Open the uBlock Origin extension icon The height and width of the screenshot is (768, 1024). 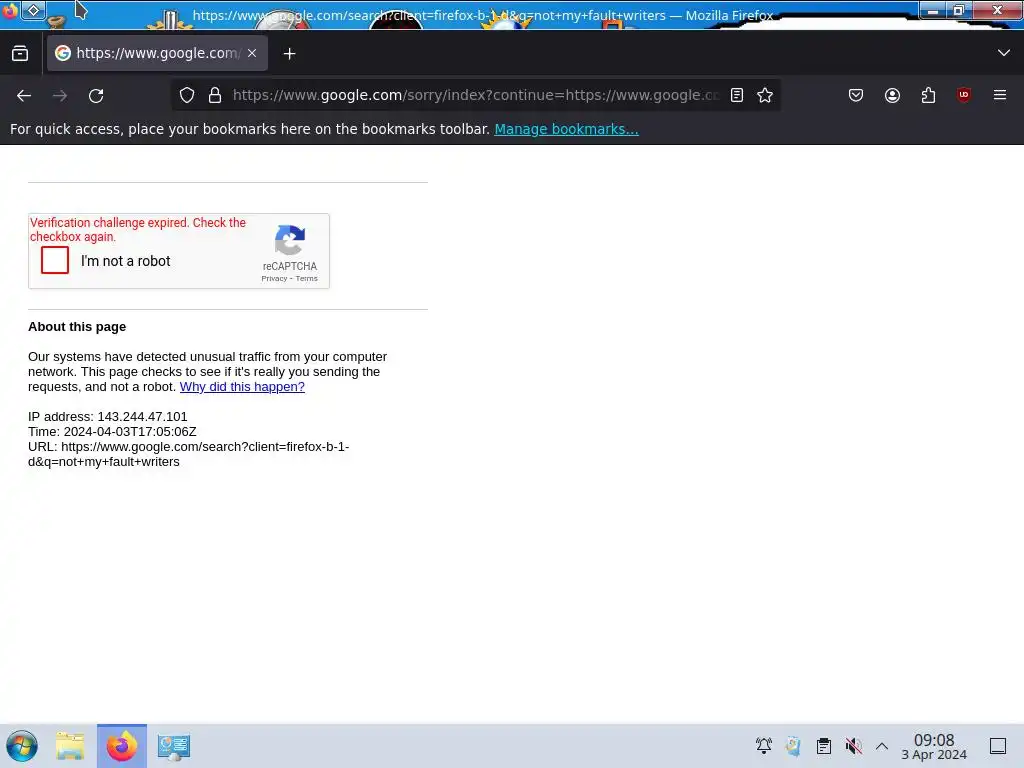(963, 95)
